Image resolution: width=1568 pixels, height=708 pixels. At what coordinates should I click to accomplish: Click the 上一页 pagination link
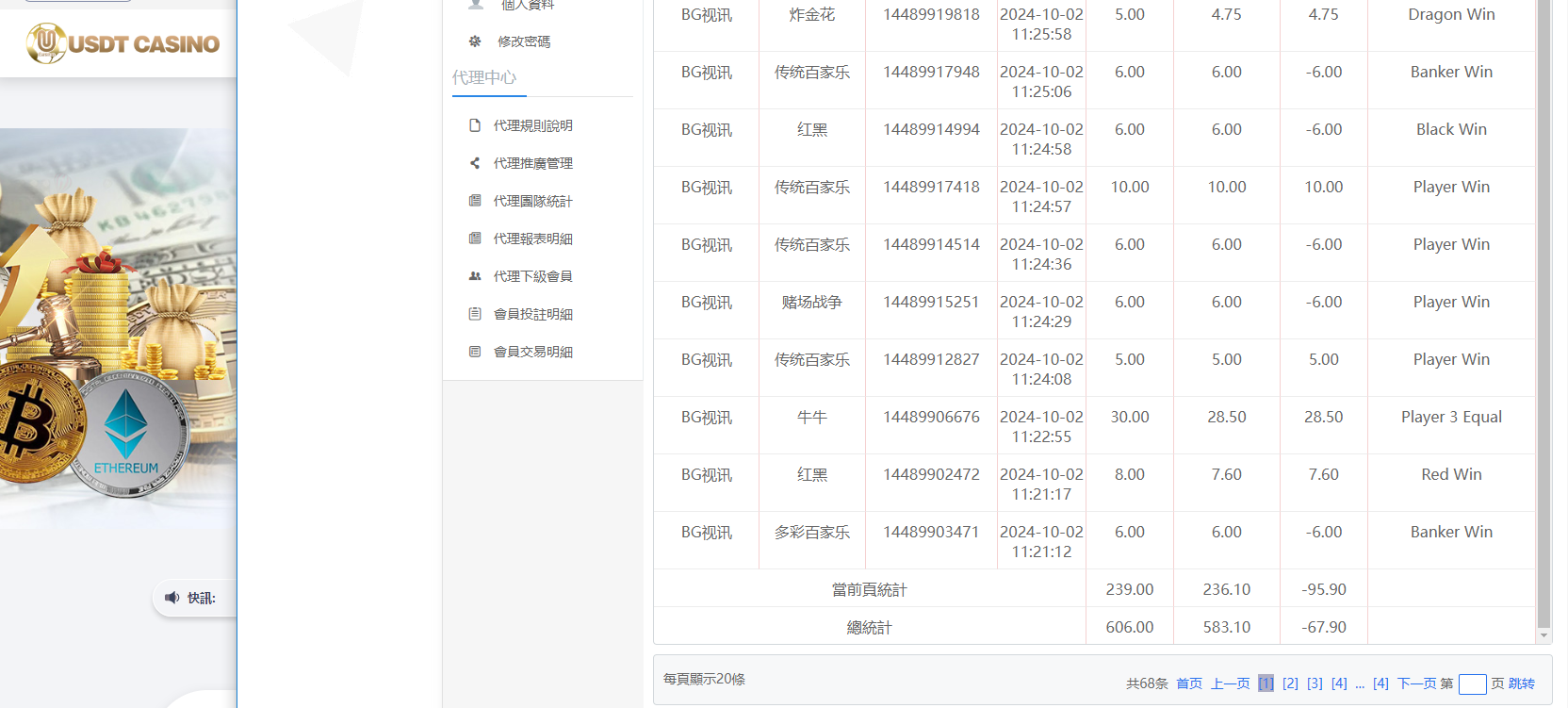pyautogui.click(x=1231, y=683)
